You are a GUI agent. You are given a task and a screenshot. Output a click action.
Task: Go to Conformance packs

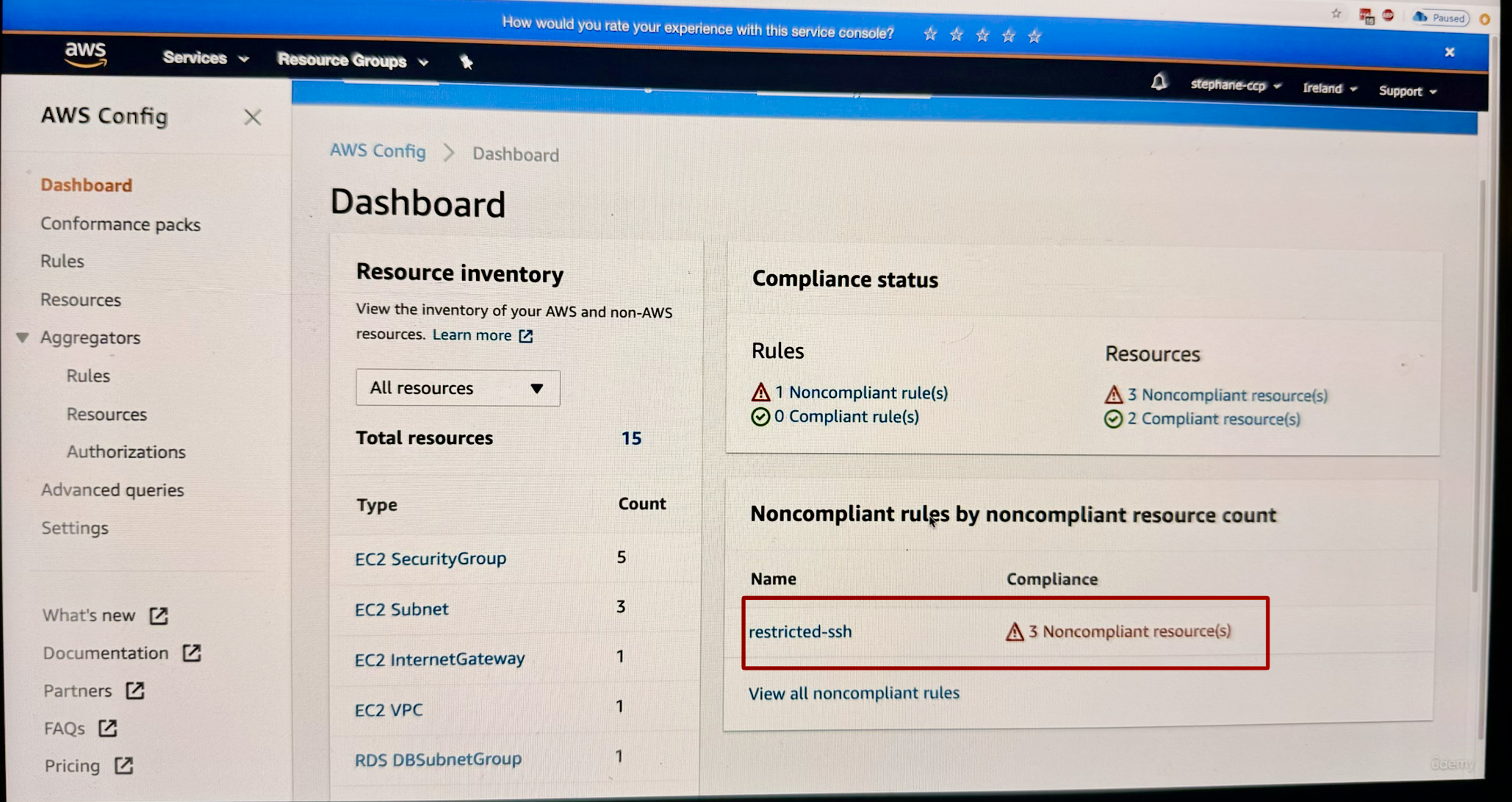[x=120, y=224]
